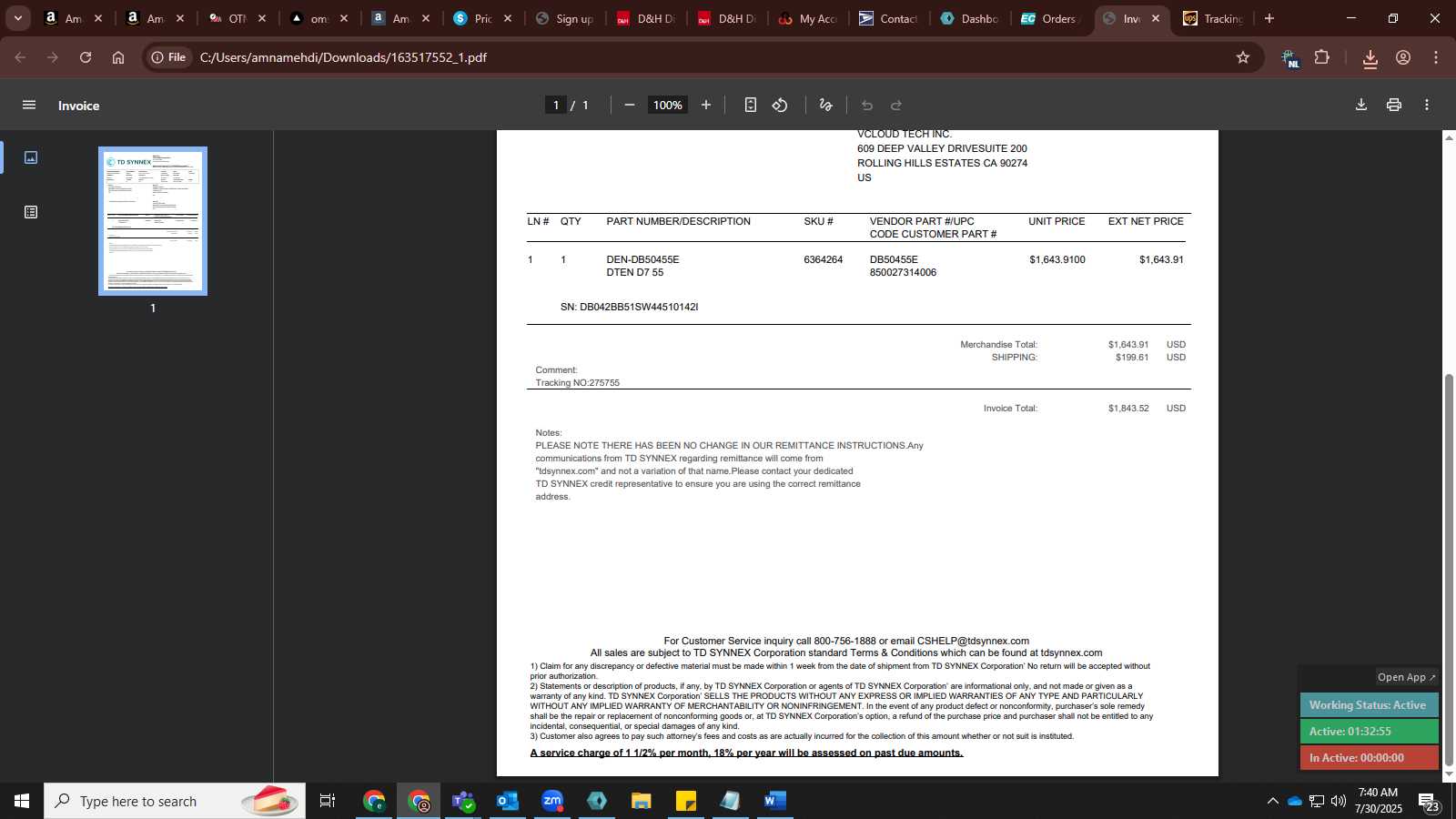
Task: Open a new browser tab
Action: pyautogui.click(x=1269, y=18)
